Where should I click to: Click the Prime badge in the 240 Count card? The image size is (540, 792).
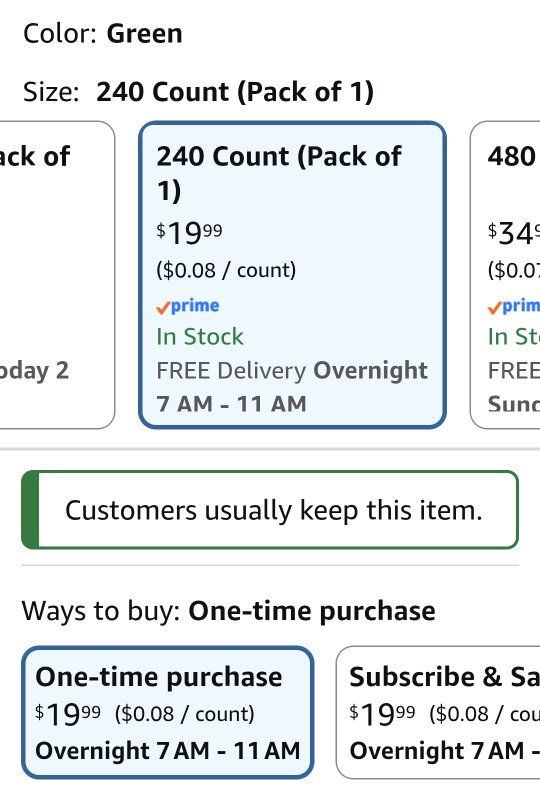click(187, 306)
